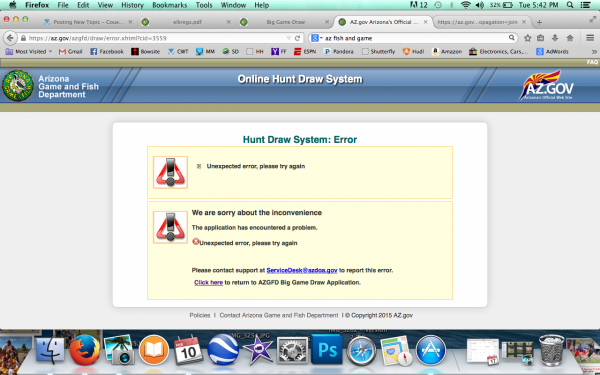
Task: Open Safari from the dock
Action: 361,350
